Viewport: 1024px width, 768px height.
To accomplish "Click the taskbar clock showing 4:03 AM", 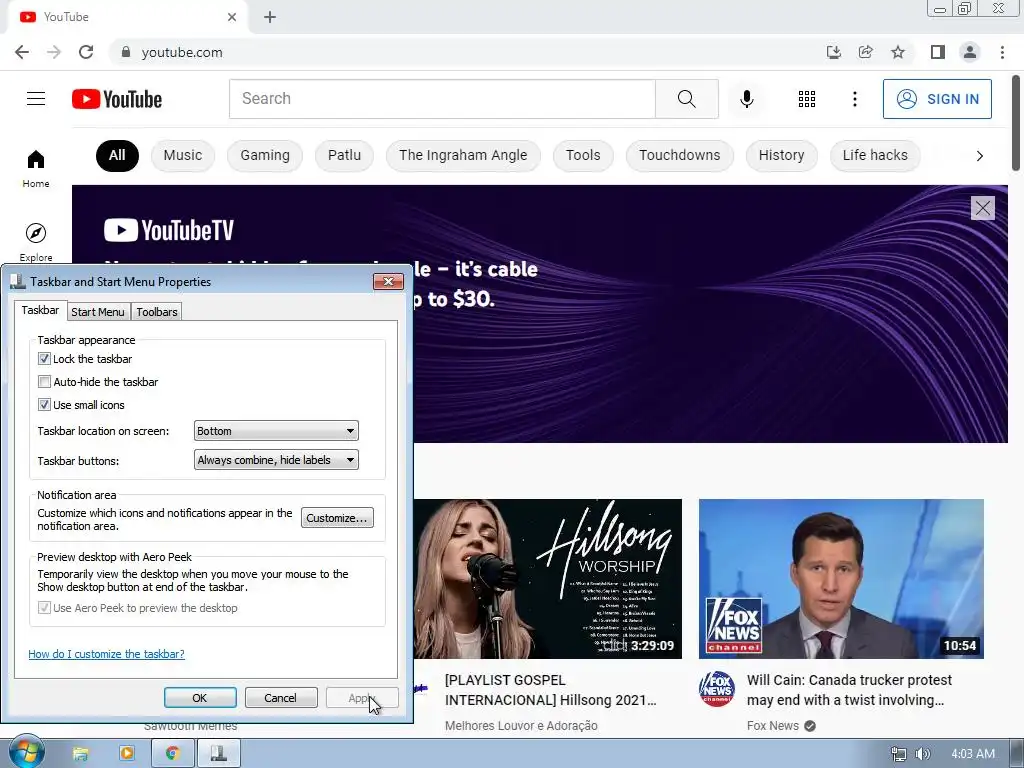I will (973, 754).
